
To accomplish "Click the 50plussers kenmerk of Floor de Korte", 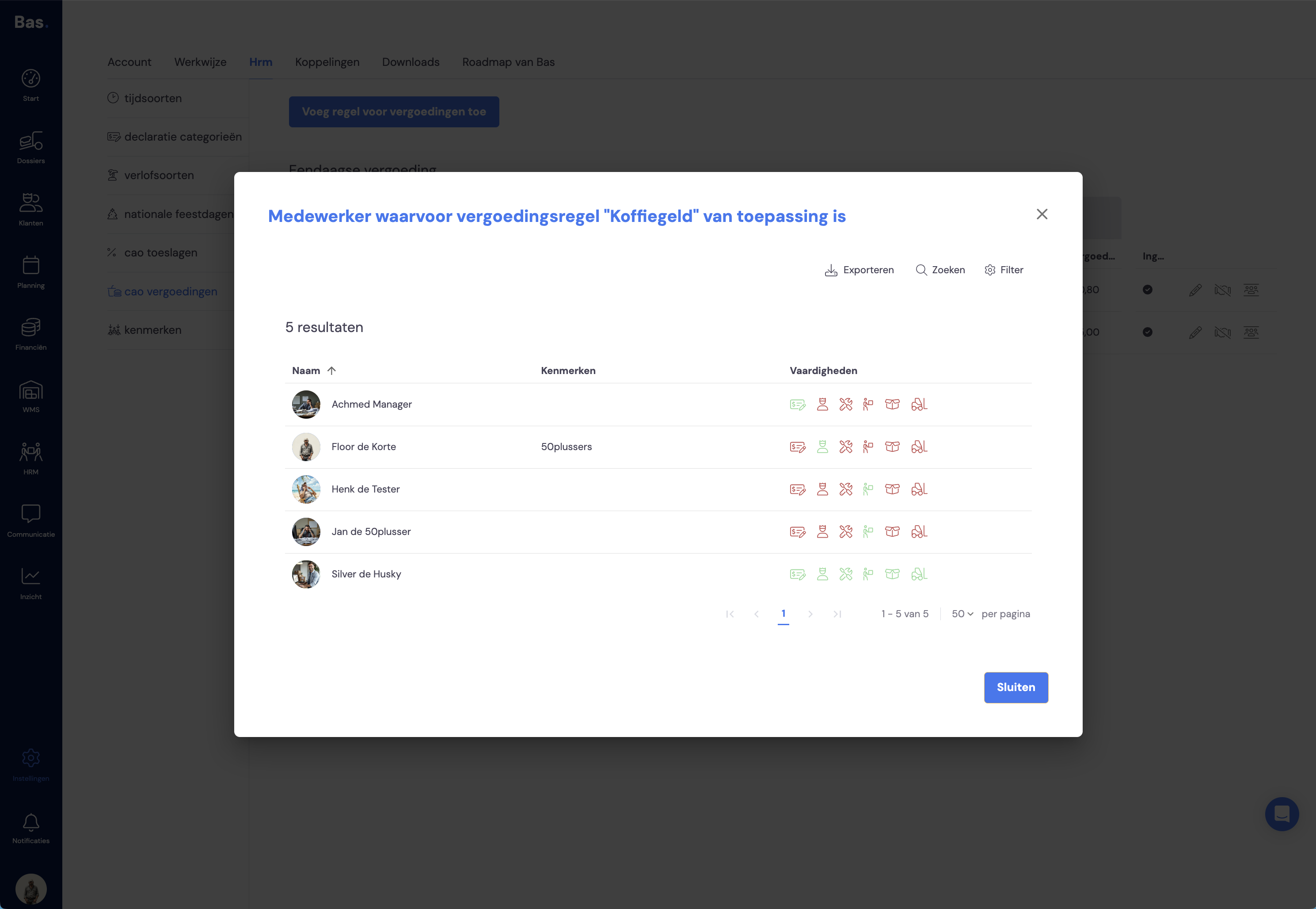I will pos(567,447).
